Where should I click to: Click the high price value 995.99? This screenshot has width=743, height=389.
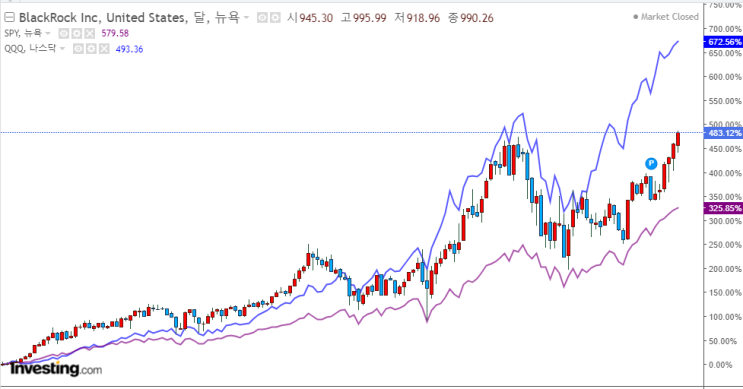point(370,18)
